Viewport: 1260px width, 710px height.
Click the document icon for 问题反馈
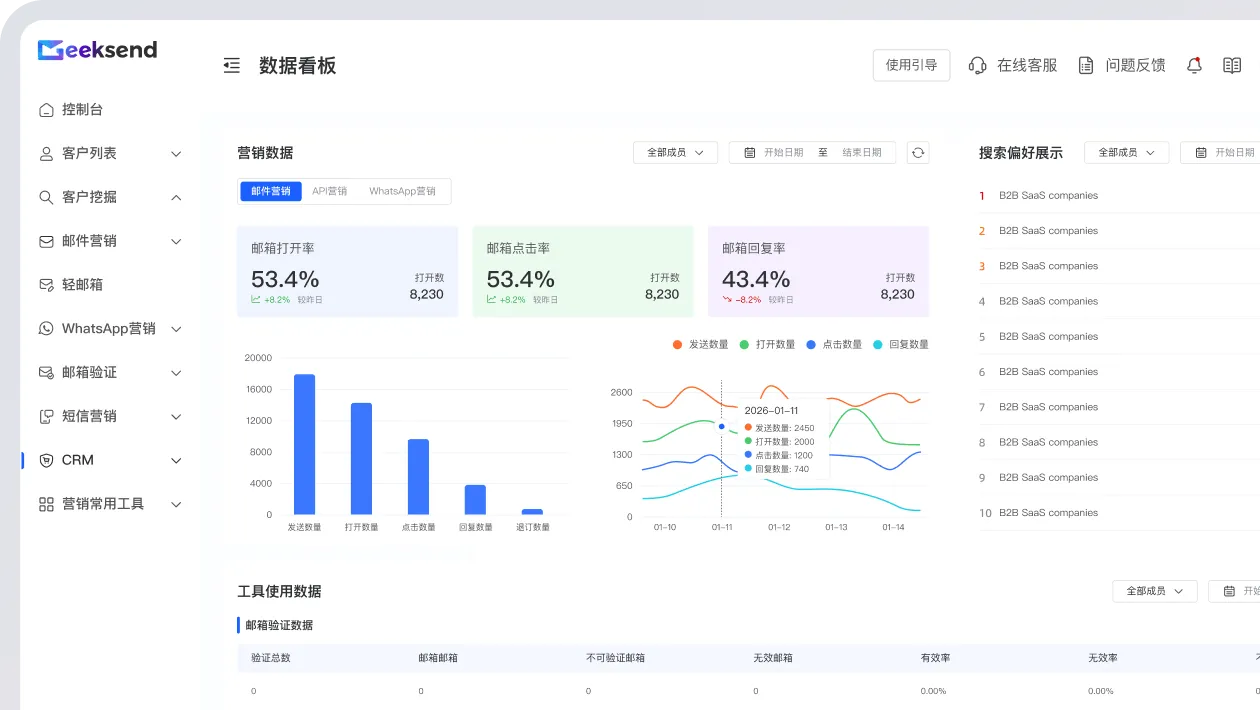(x=1085, y=66)
